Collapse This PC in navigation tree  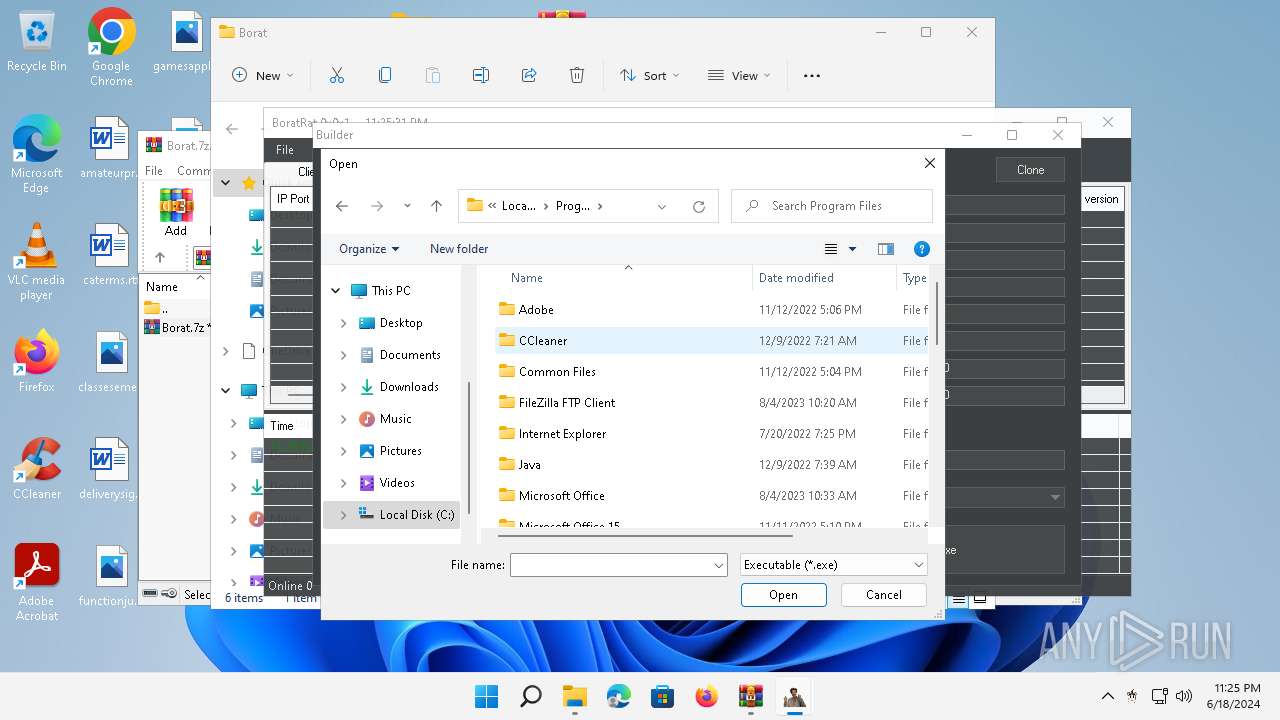[335, 291]
